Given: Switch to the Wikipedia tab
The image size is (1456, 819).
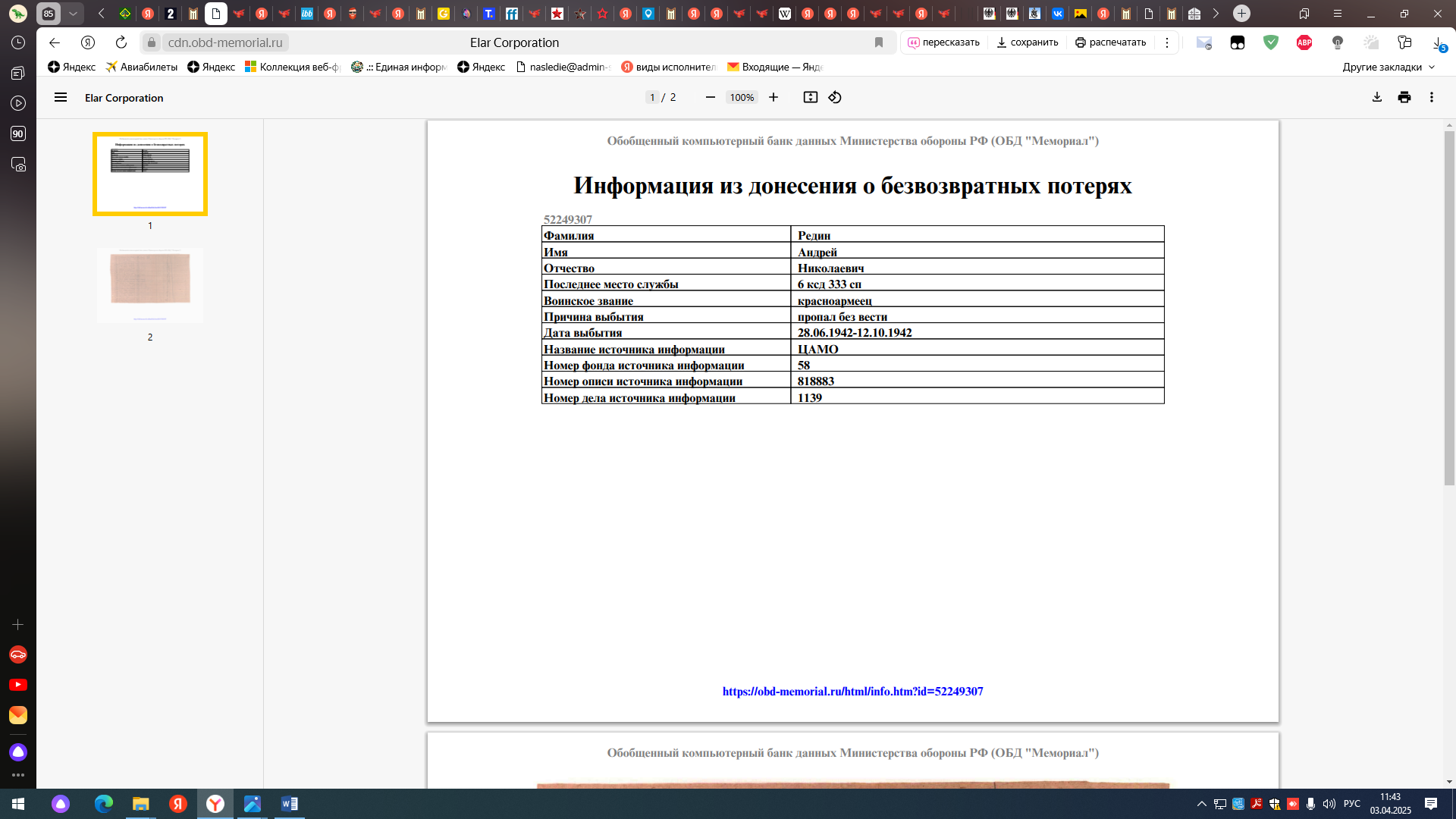Looking at the screenshot, I should point(785,14).
